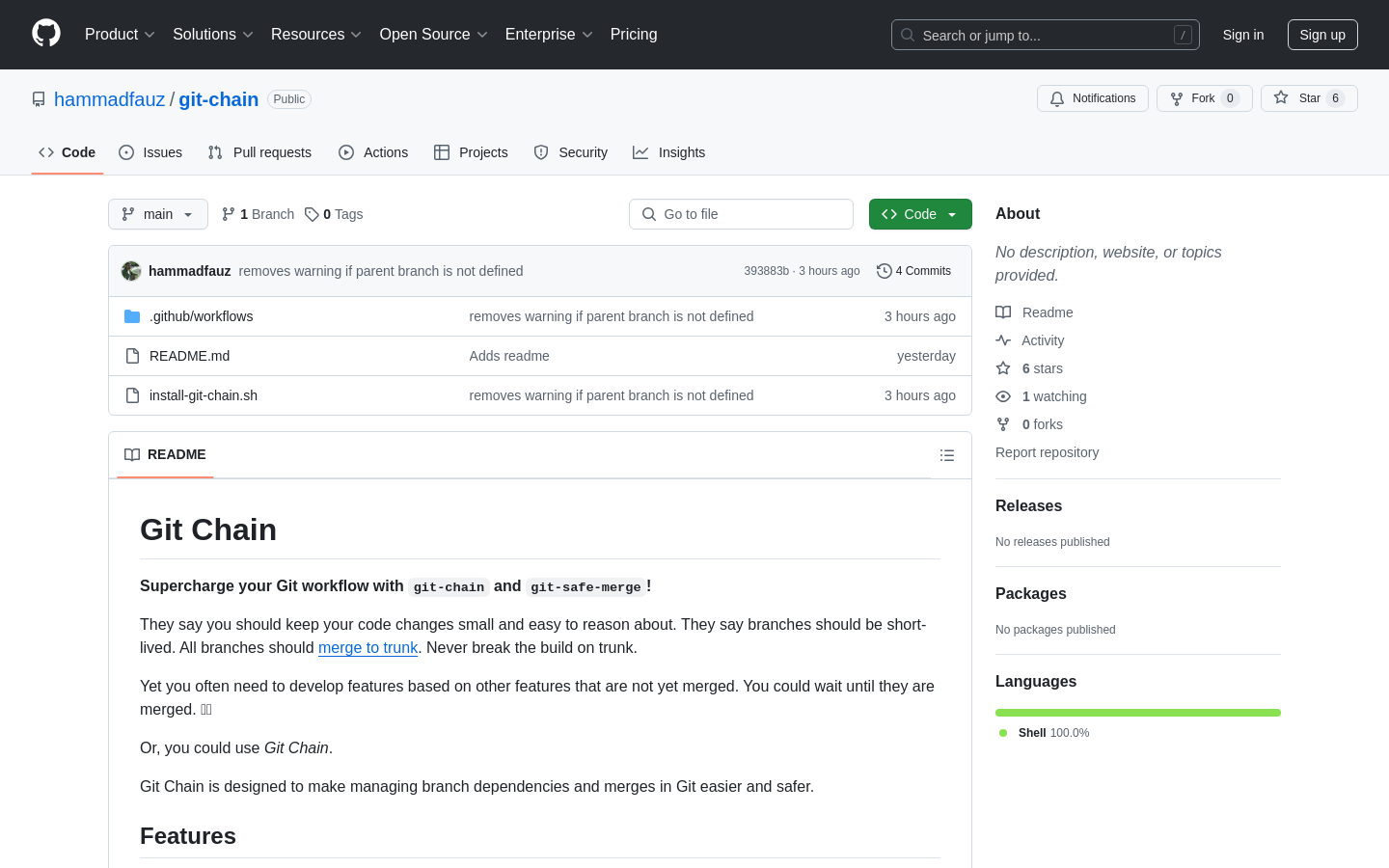Click the Sign up button

[x=1321, y=35]
